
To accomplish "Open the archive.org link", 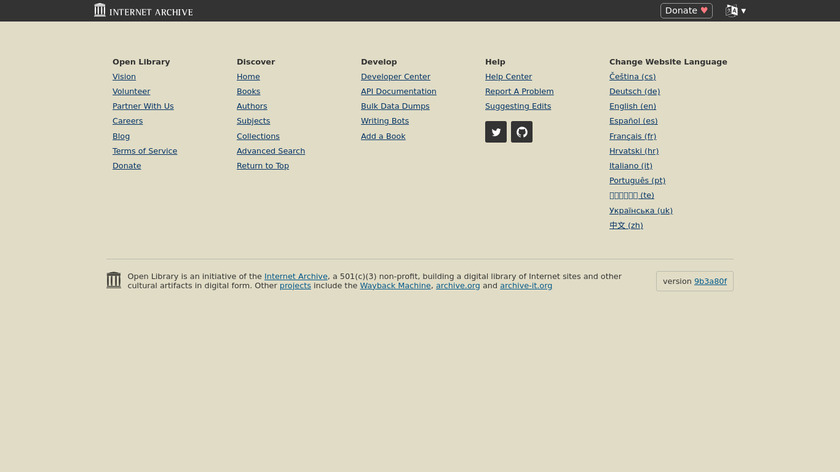I will [458, 286].
